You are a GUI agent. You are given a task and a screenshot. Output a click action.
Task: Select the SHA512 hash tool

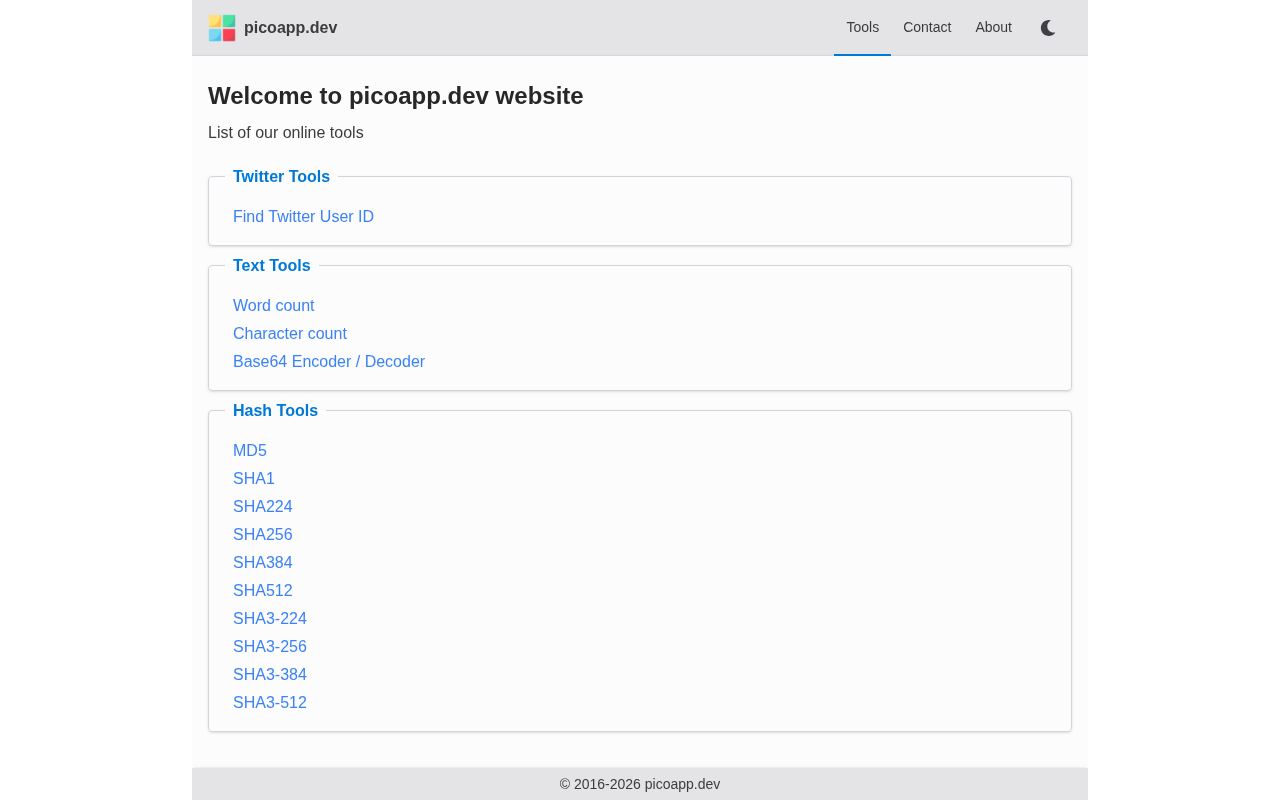(263, 591)
